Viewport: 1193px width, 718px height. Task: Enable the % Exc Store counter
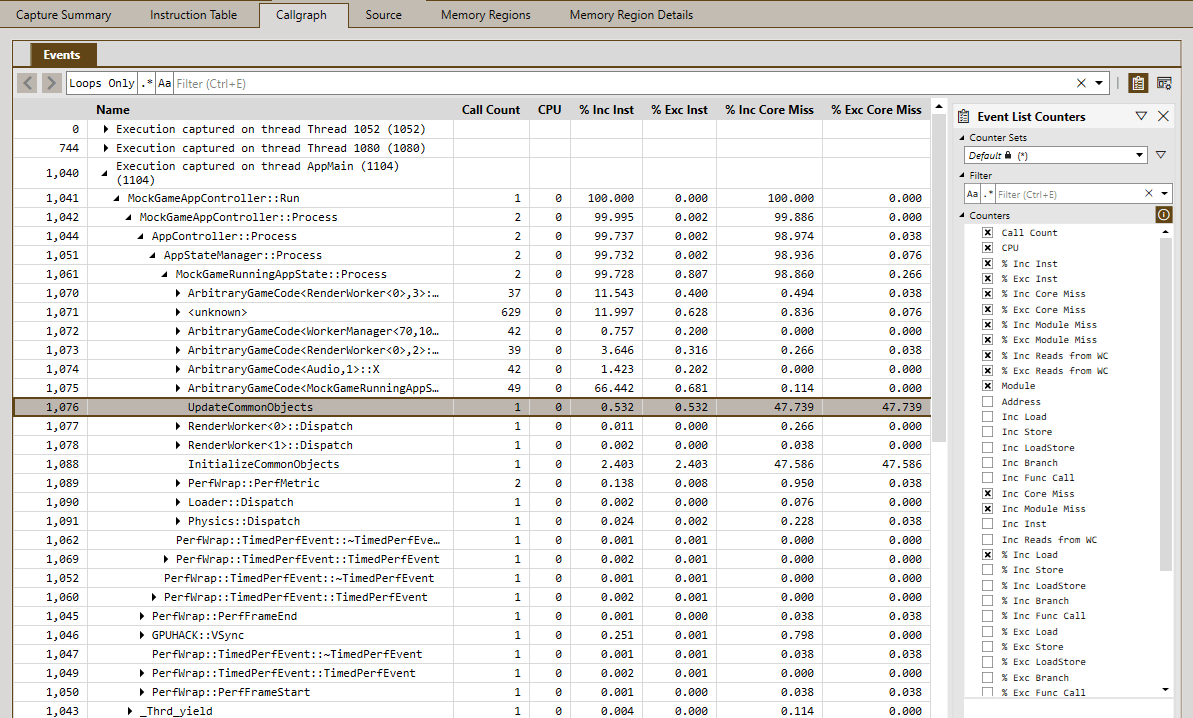click(x=988, y=647)
